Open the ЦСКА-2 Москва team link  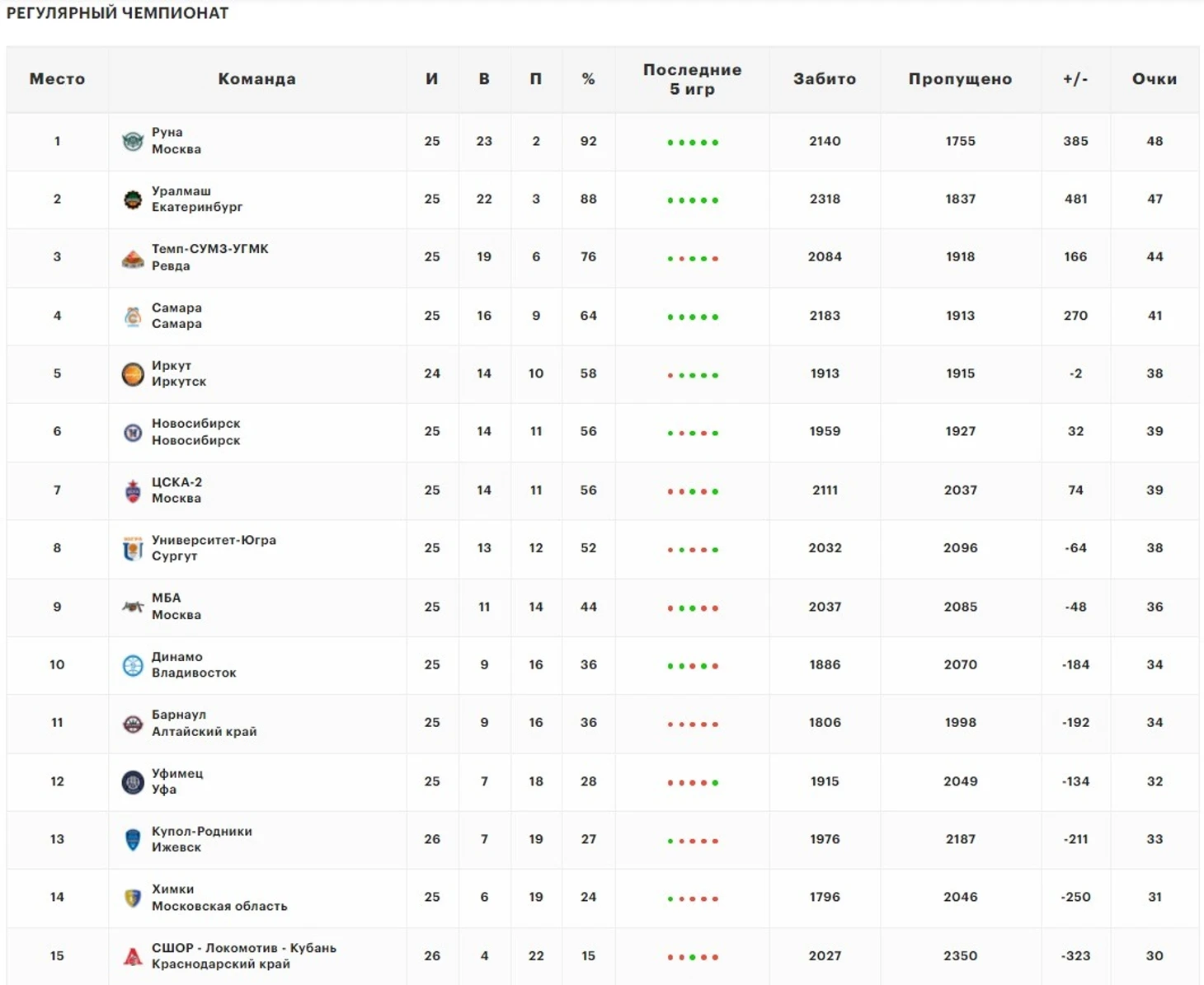[x=176, y=490]
